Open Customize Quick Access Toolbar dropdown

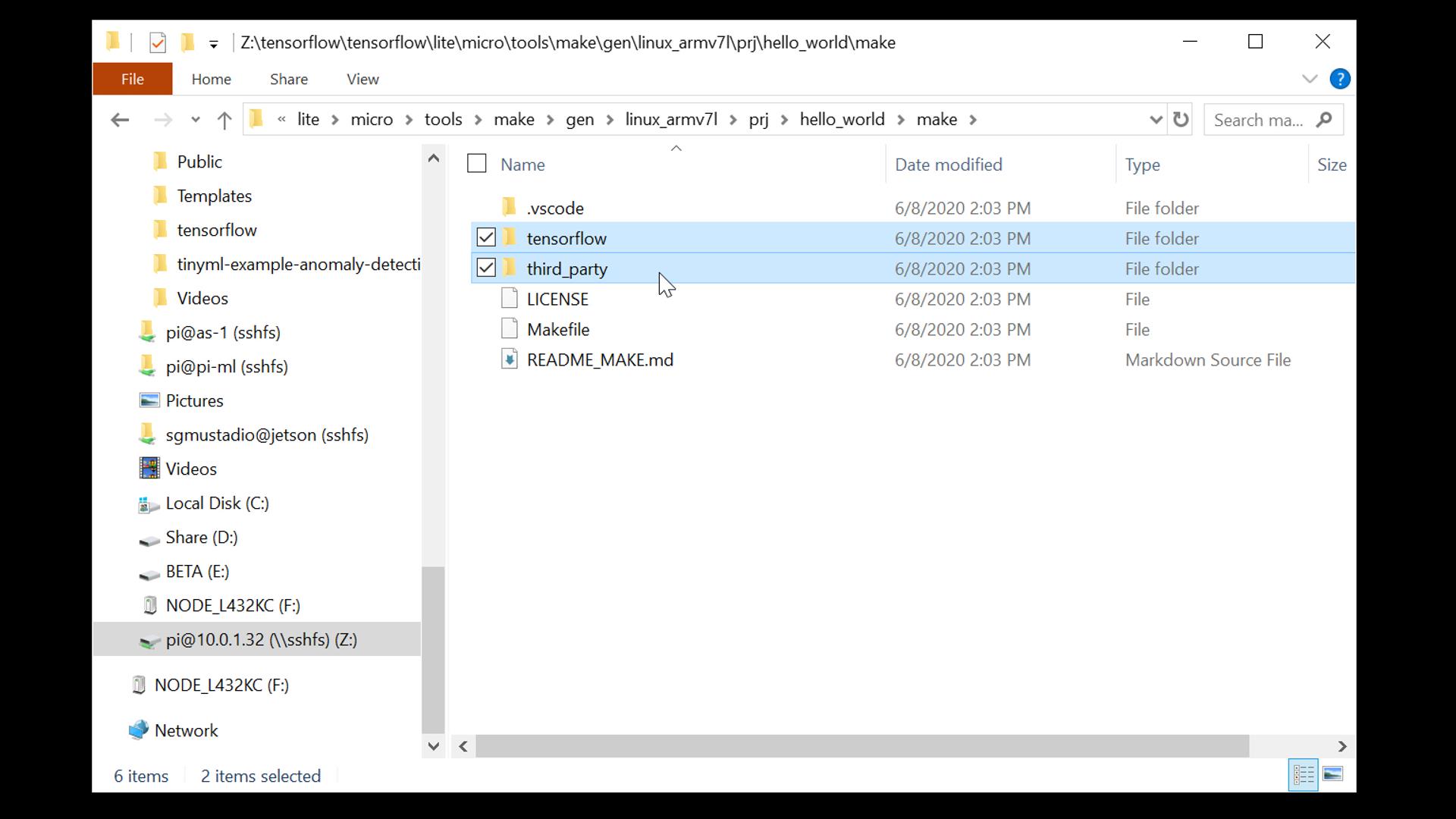coord(214,44)
